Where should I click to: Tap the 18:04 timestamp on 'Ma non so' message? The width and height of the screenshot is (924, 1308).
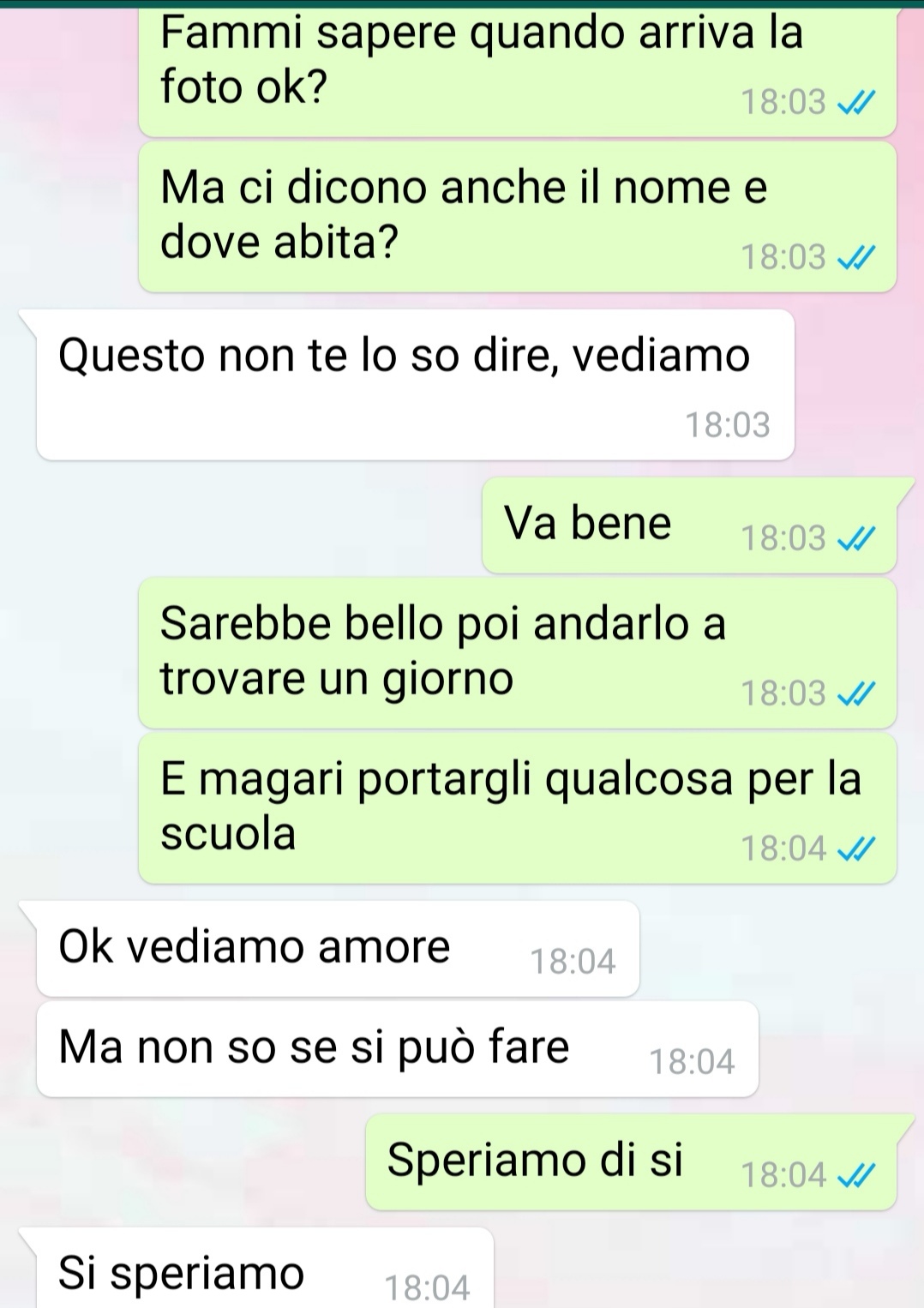click(x=692, y=1062)
